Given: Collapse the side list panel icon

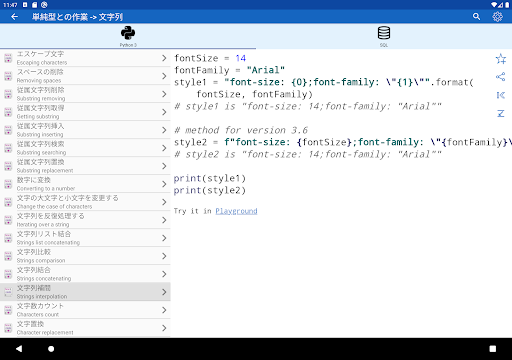Looking at the screenshot, I should (x=501, y=95).
